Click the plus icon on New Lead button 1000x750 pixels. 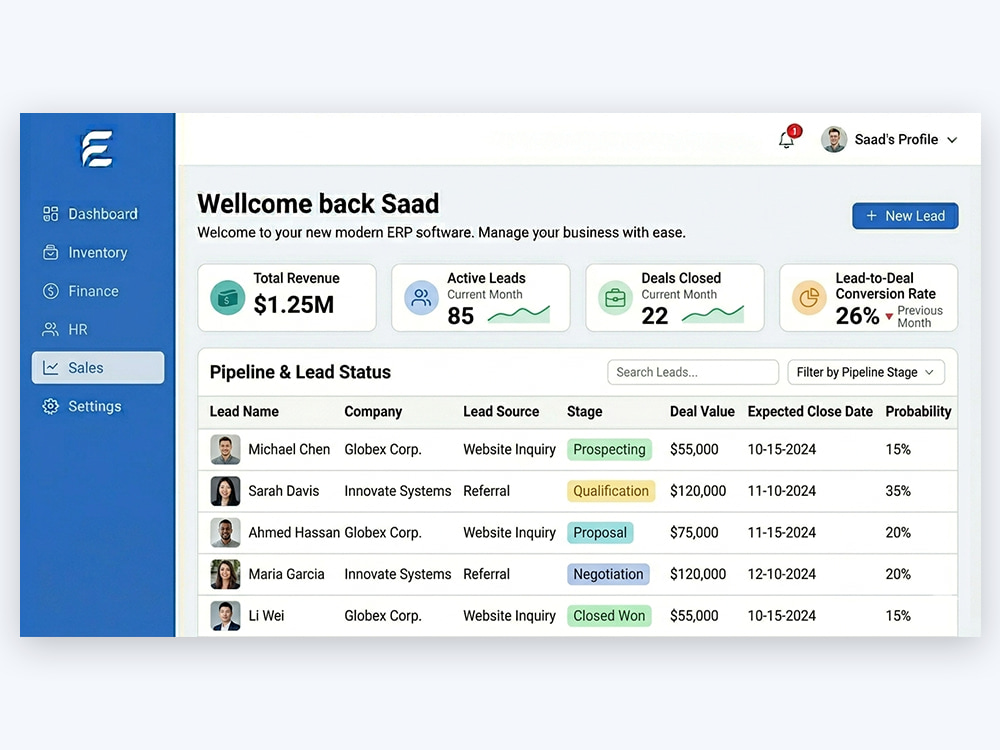coord(871,216)
